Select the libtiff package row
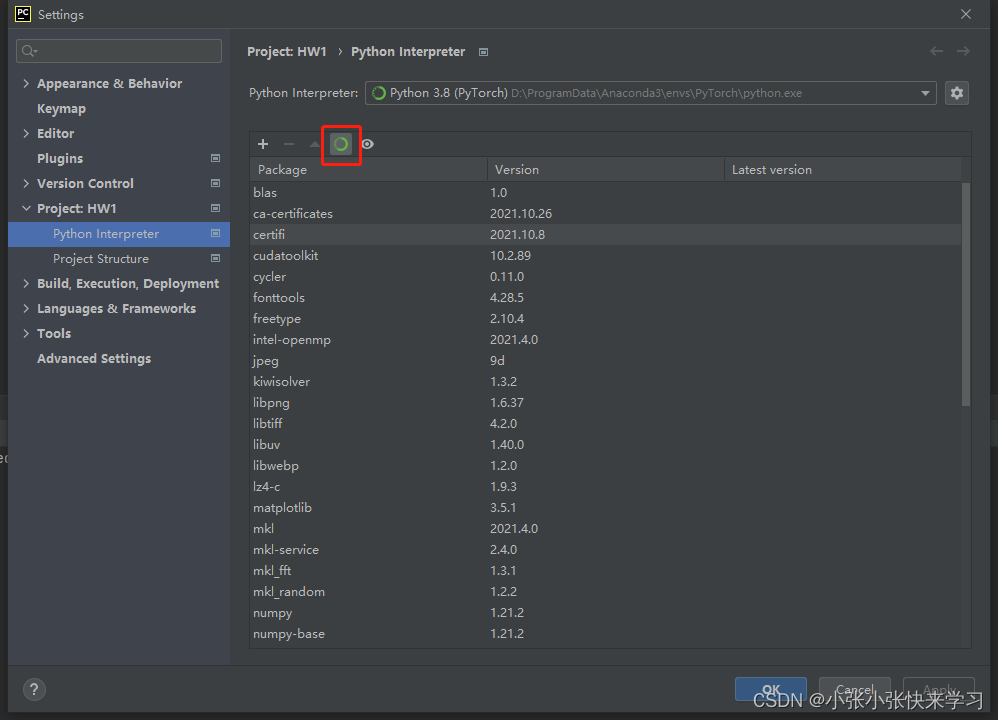998x720 pixels. tap(605, 423)
